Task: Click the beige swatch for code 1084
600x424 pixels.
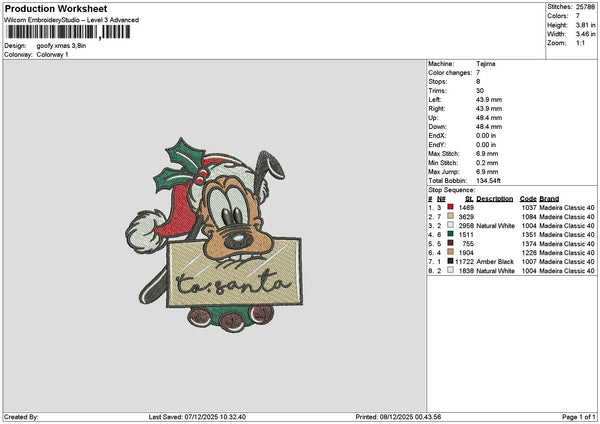Action: tap(450, 216)
